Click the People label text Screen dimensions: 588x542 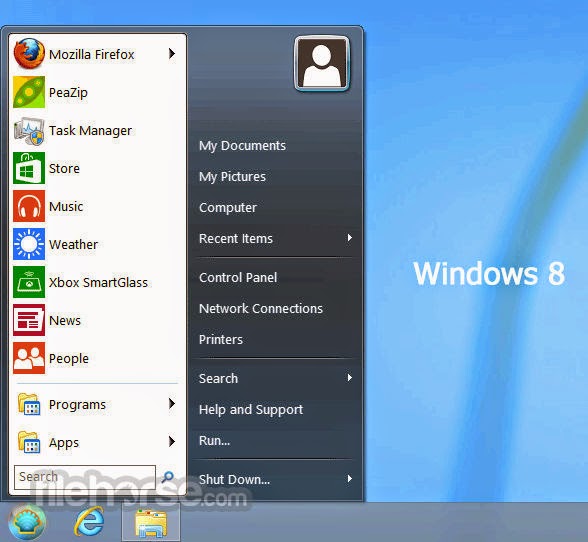[x=69, y=359]
